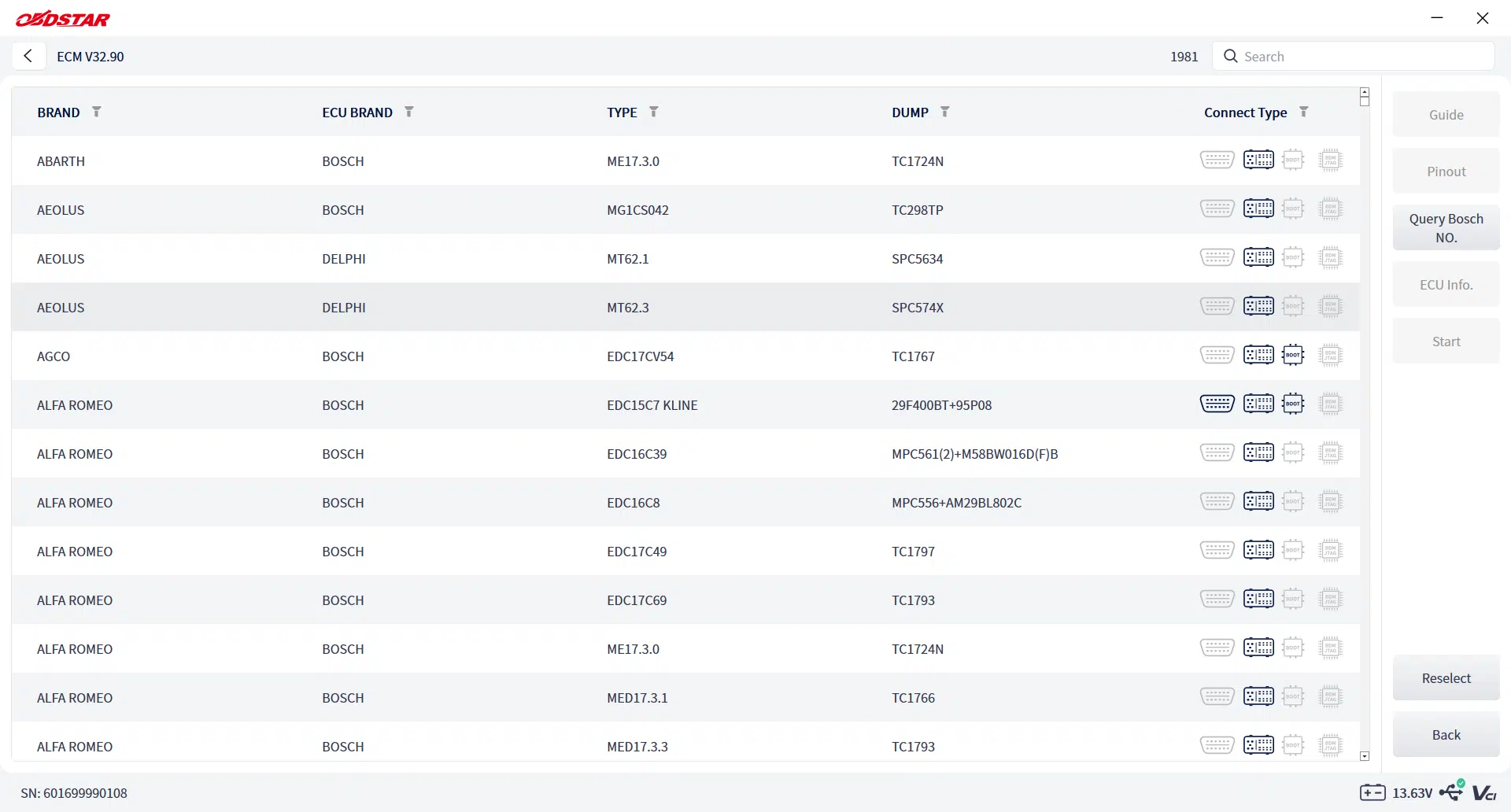Click the MPC556+AM29BL802C dump cell
This screenshot has height=812, width=1511.
956,502
